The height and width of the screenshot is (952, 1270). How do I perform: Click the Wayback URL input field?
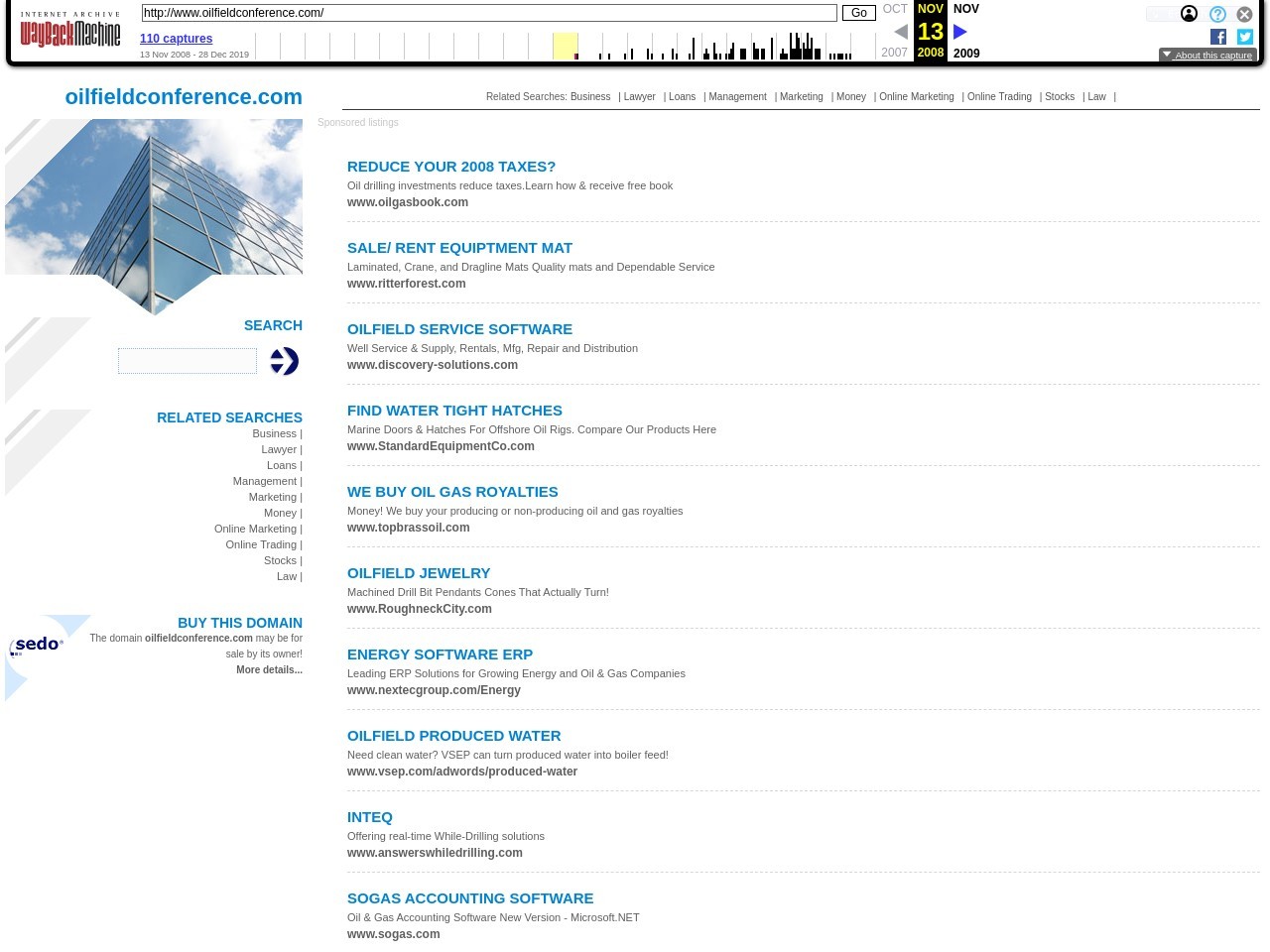click(489, 13)
